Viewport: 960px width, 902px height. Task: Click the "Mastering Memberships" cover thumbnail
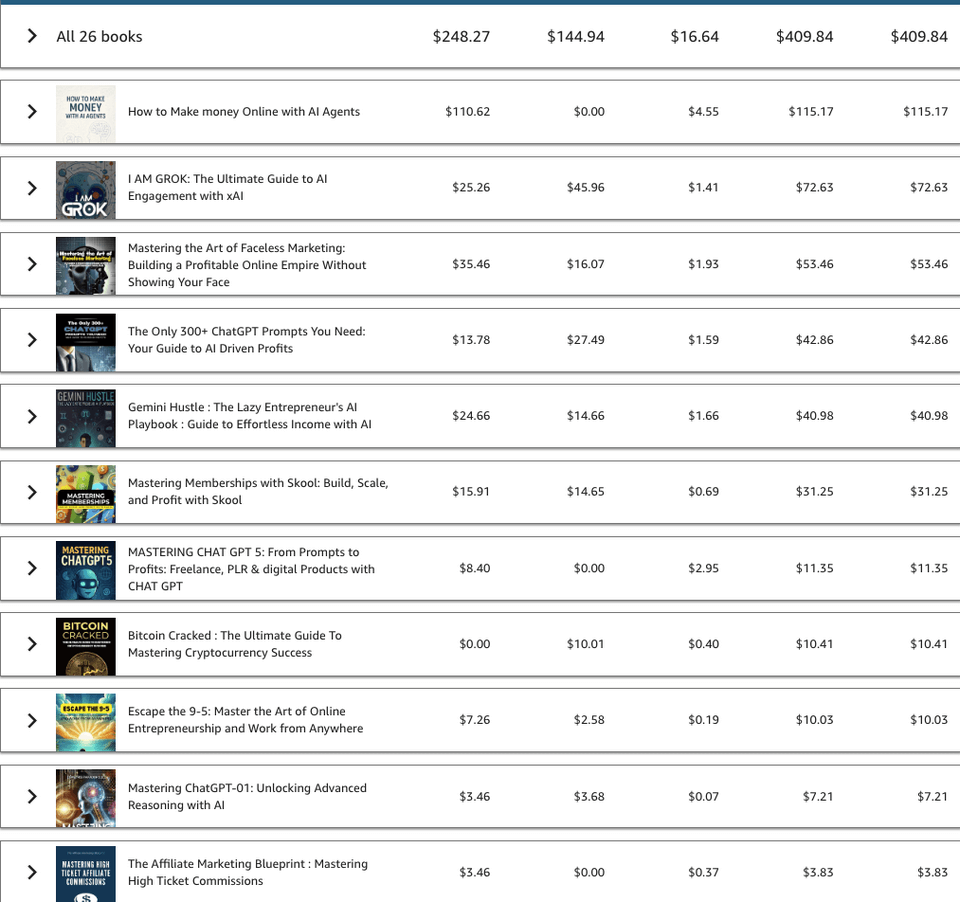pos(85,492)
